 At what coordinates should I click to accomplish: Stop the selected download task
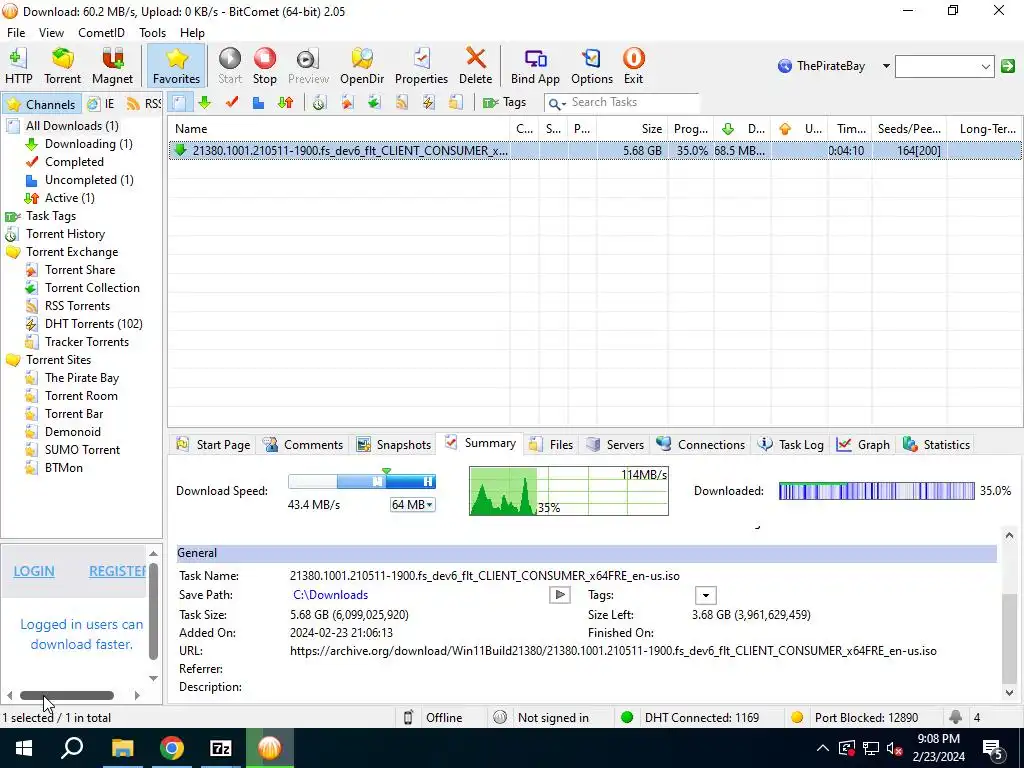coord(264,66)
